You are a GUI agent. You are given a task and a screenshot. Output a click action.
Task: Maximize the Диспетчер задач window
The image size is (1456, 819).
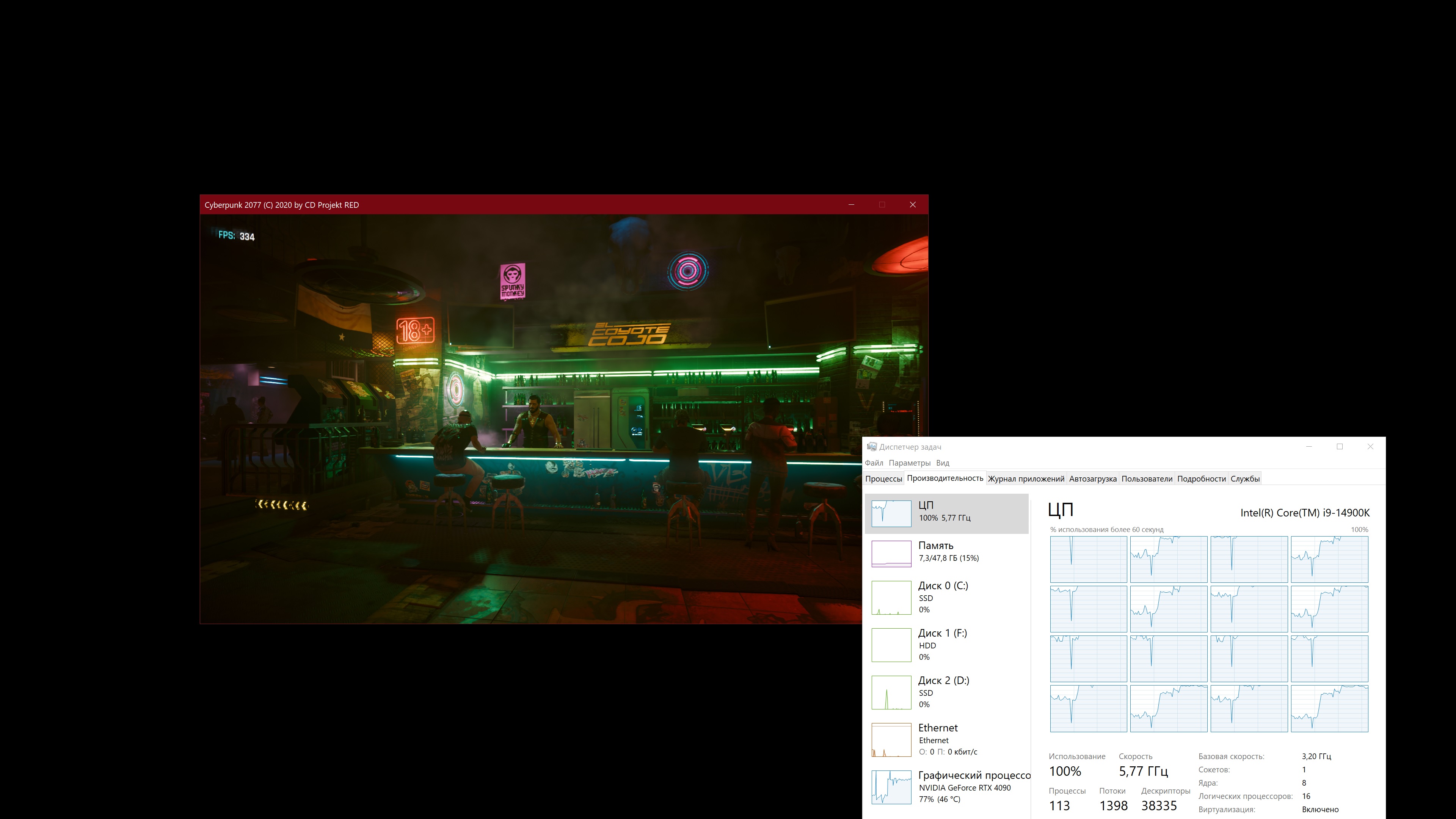coord(1340,447)
